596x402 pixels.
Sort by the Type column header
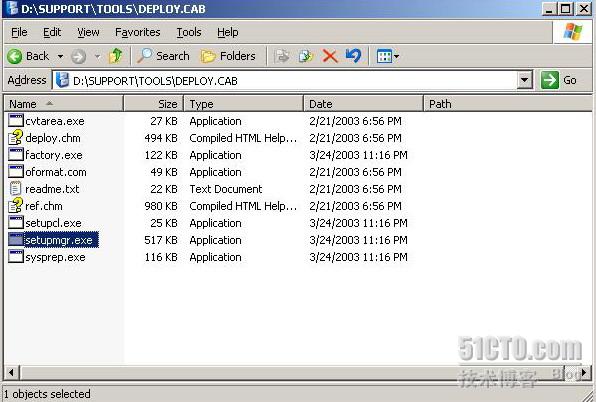click(x=243, y=104)
